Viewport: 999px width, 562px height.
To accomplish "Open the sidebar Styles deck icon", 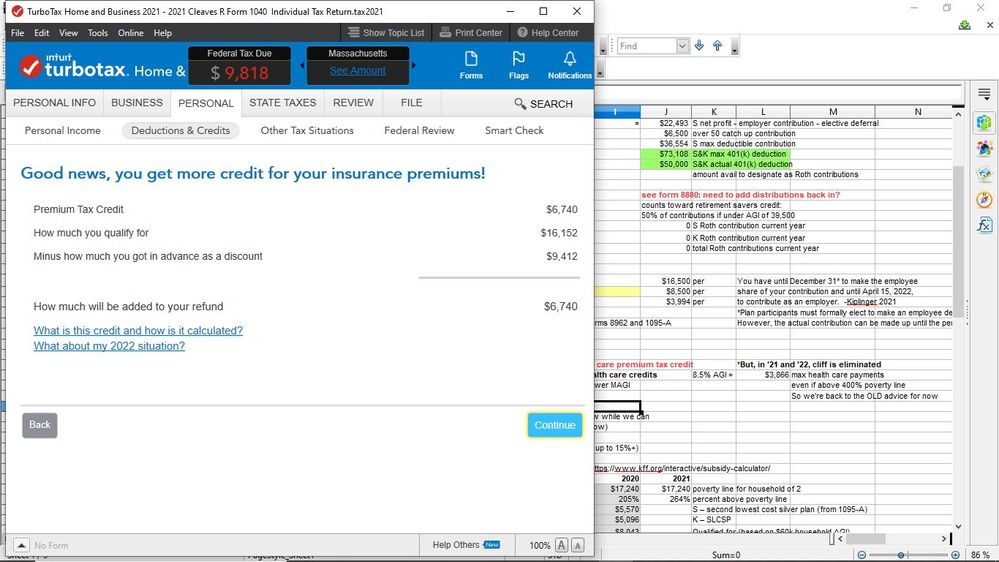I will coord(984,148).
